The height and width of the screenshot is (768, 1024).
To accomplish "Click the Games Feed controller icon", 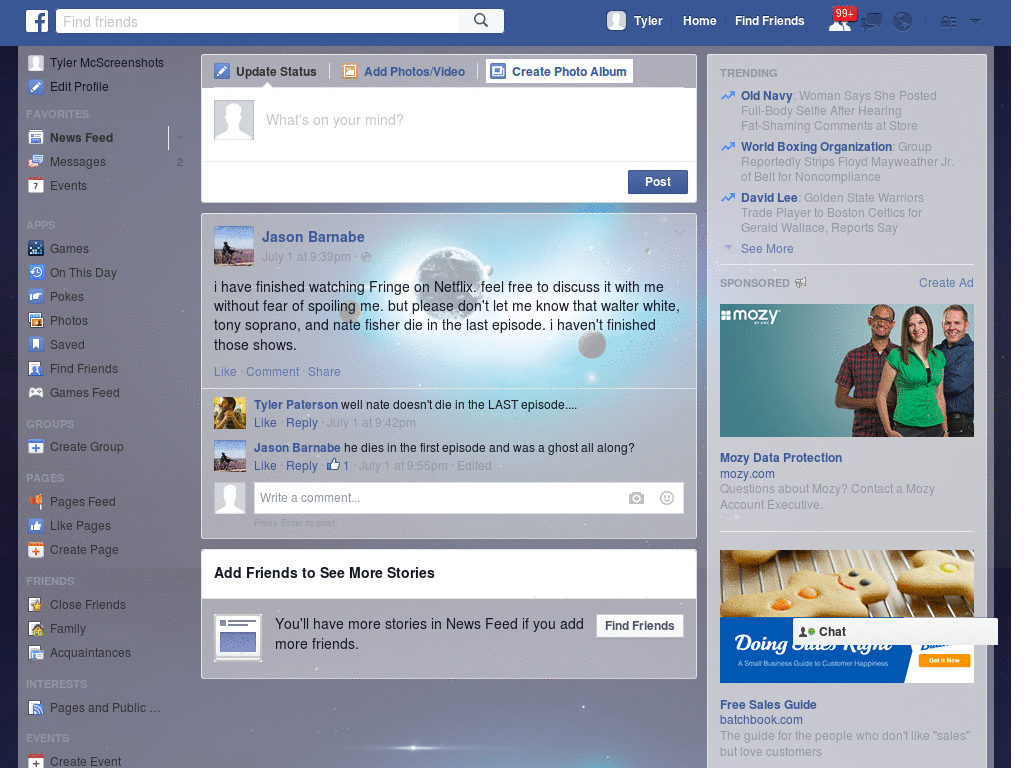I will click(x=36, y=392).
